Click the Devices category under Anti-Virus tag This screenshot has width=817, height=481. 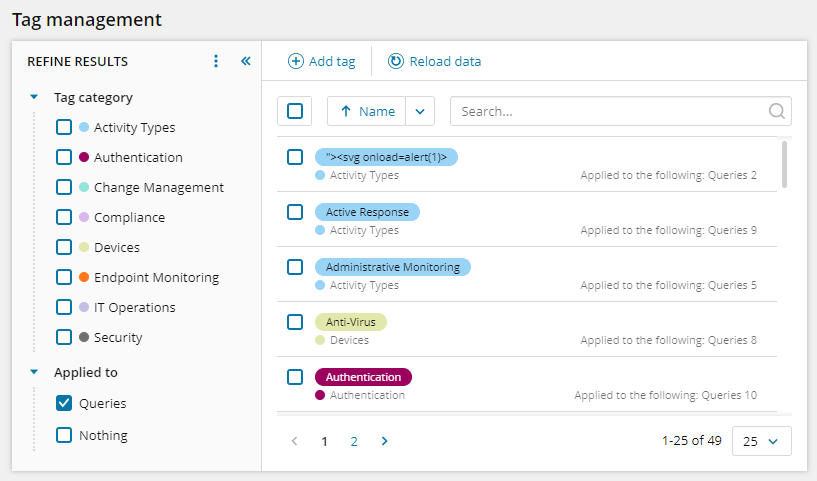click(x=349, y=340)
